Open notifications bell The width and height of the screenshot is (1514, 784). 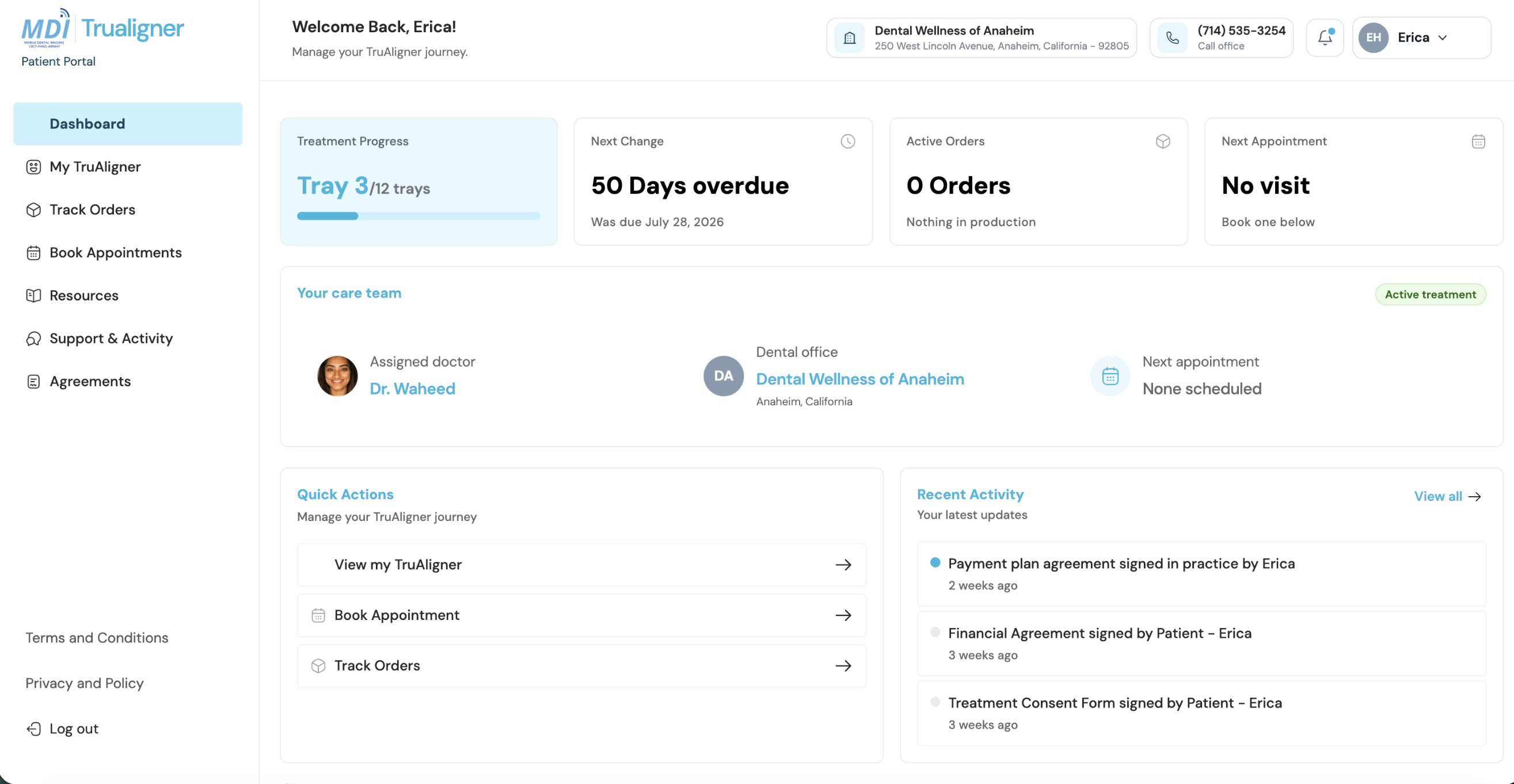[x=1324, y=37]
